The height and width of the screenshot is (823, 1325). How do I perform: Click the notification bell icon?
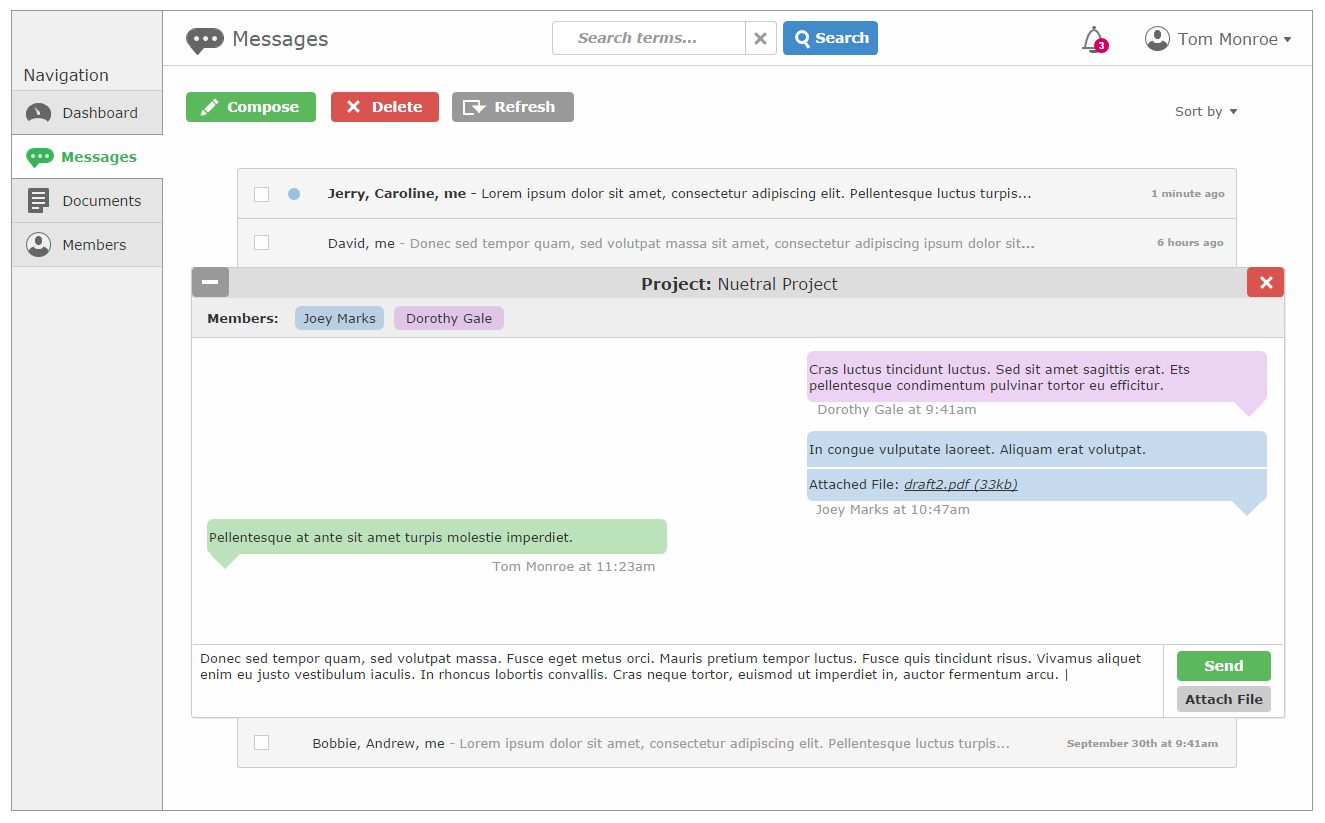click(1093, 39)
